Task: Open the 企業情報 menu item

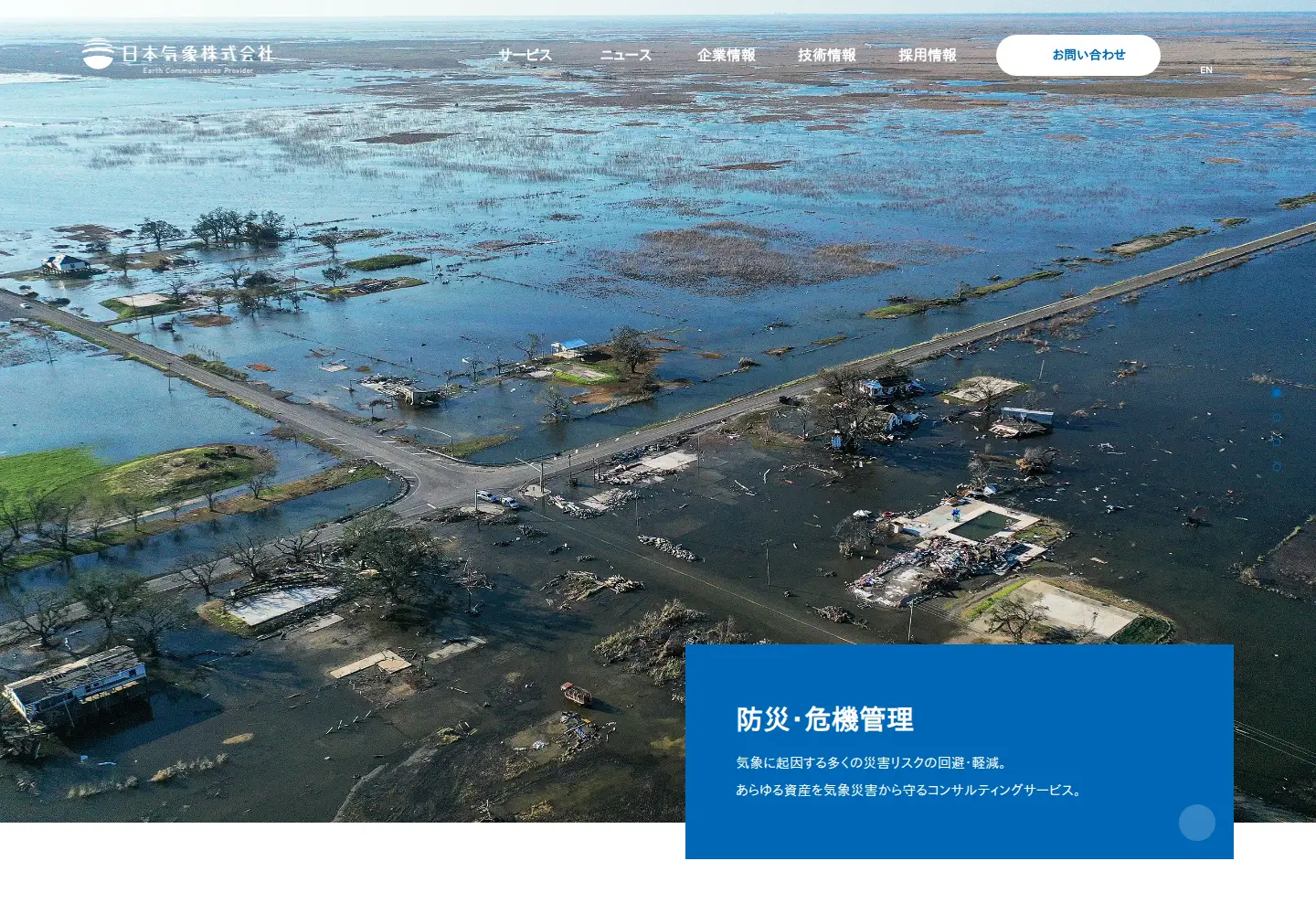Action: pos(727,55)
